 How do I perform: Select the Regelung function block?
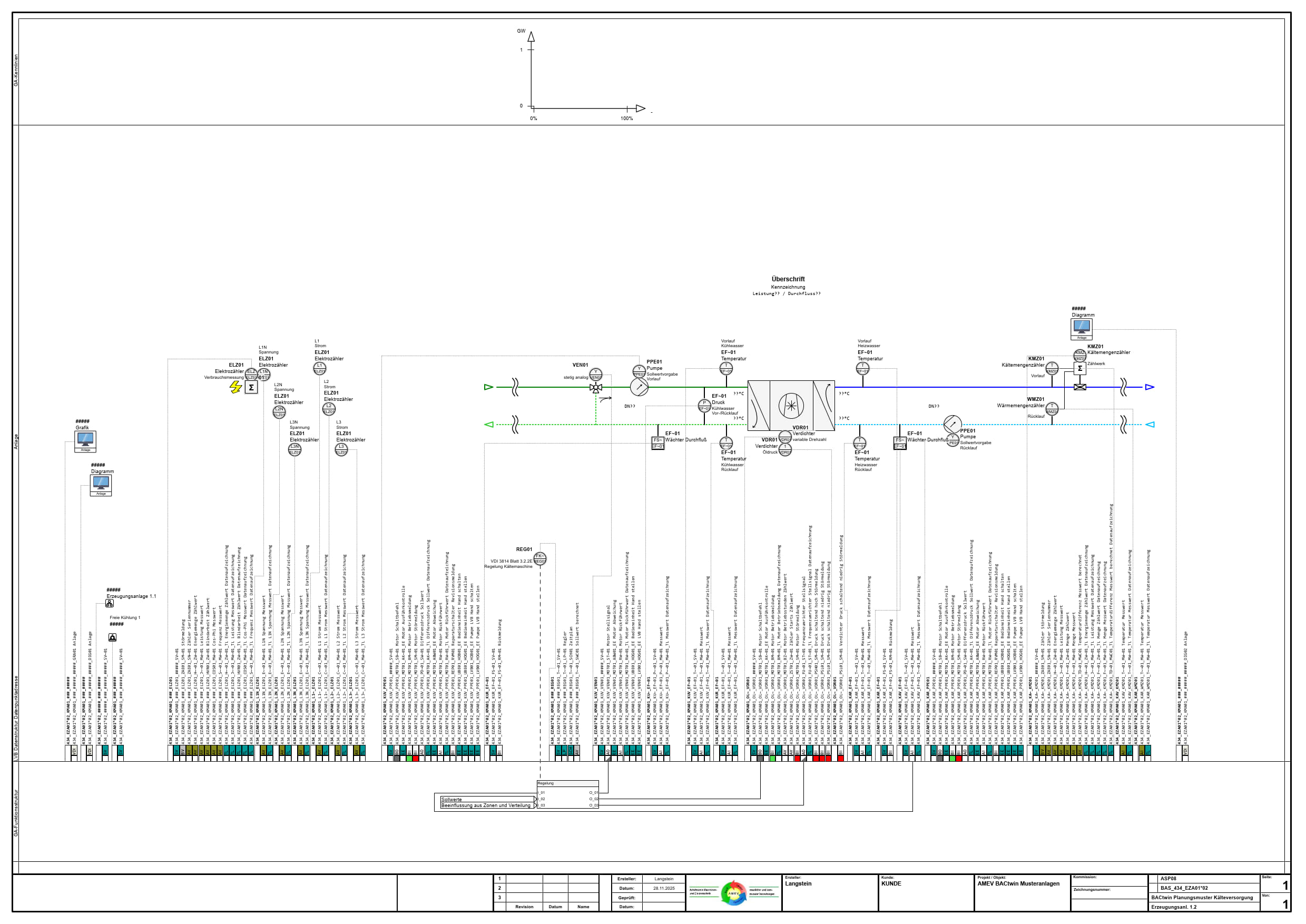coord(567,794)
